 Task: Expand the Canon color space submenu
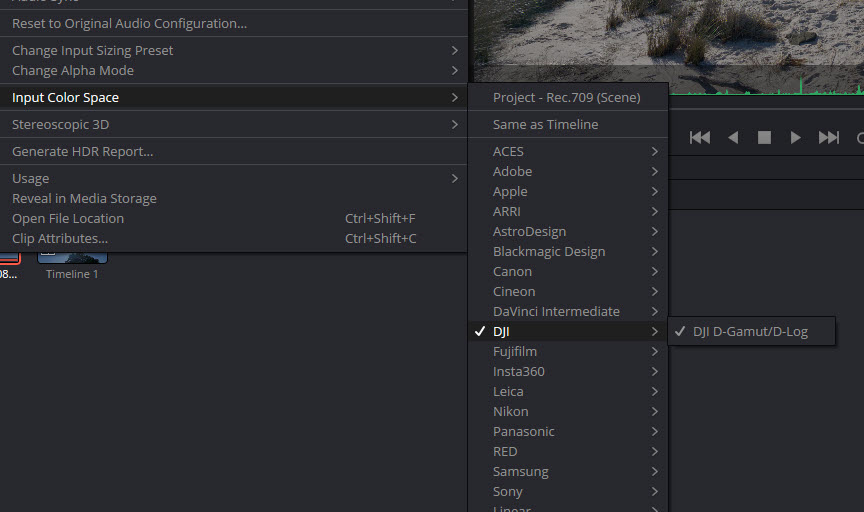pos(568,272)
